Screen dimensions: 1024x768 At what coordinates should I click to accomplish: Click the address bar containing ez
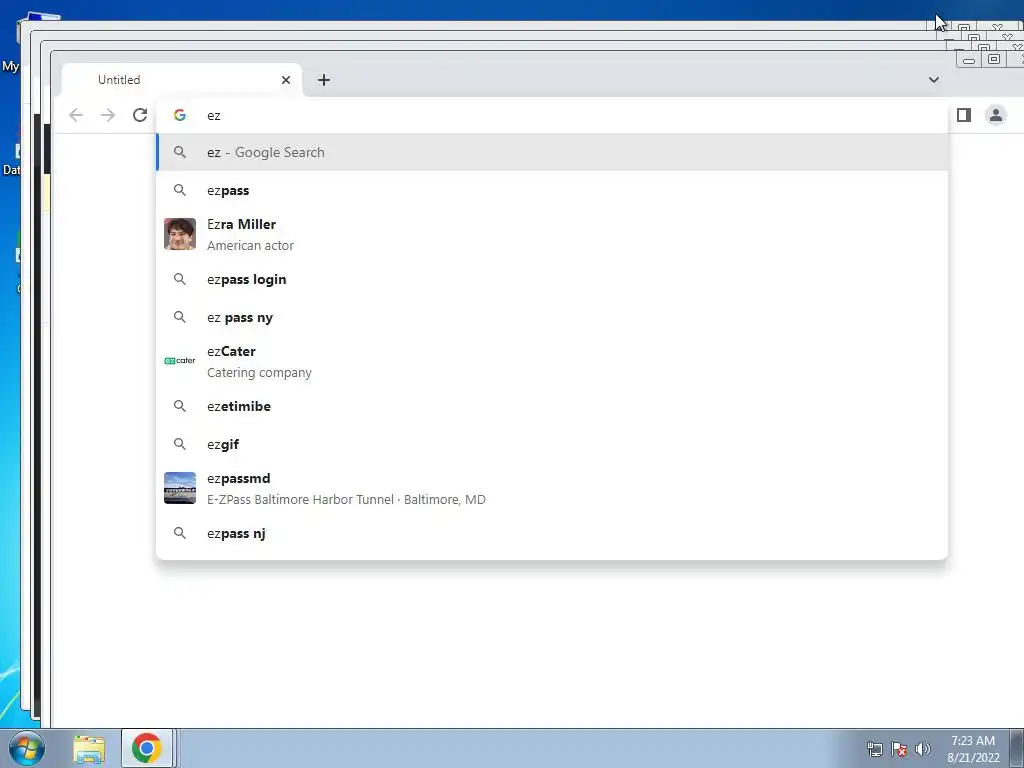[x=552, y=116]
